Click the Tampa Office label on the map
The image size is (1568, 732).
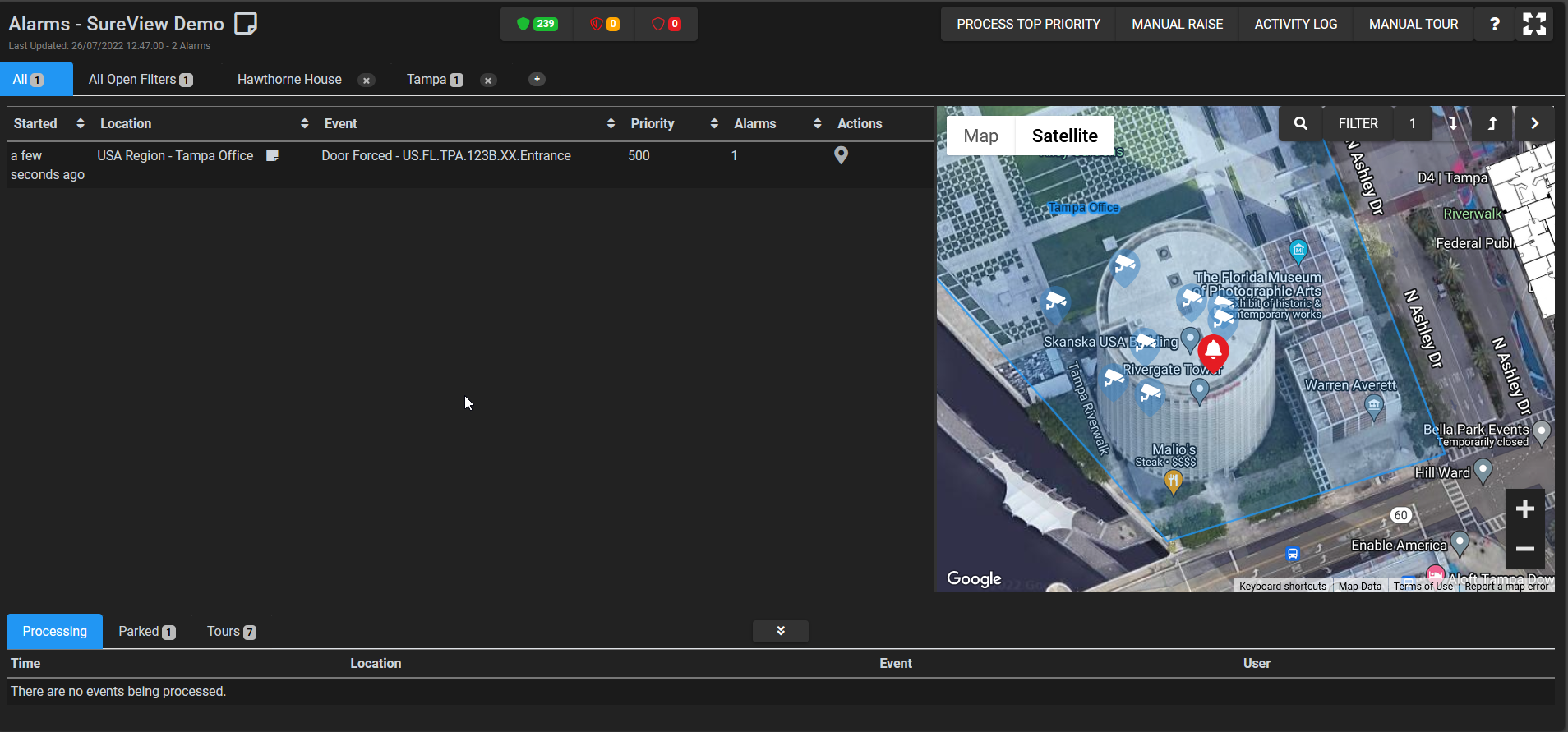(1083, 208)
